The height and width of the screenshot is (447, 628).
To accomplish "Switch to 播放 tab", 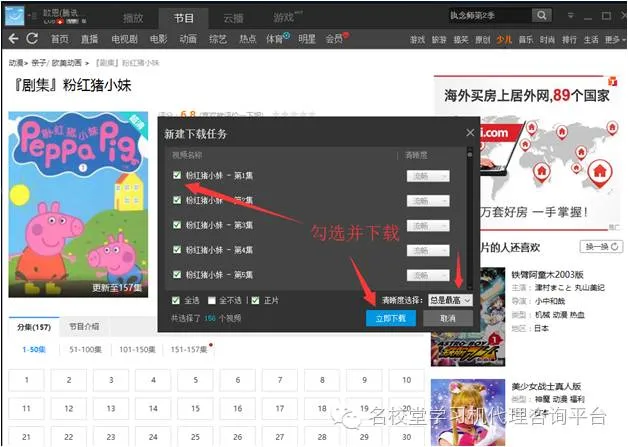I will click(133, 18).
